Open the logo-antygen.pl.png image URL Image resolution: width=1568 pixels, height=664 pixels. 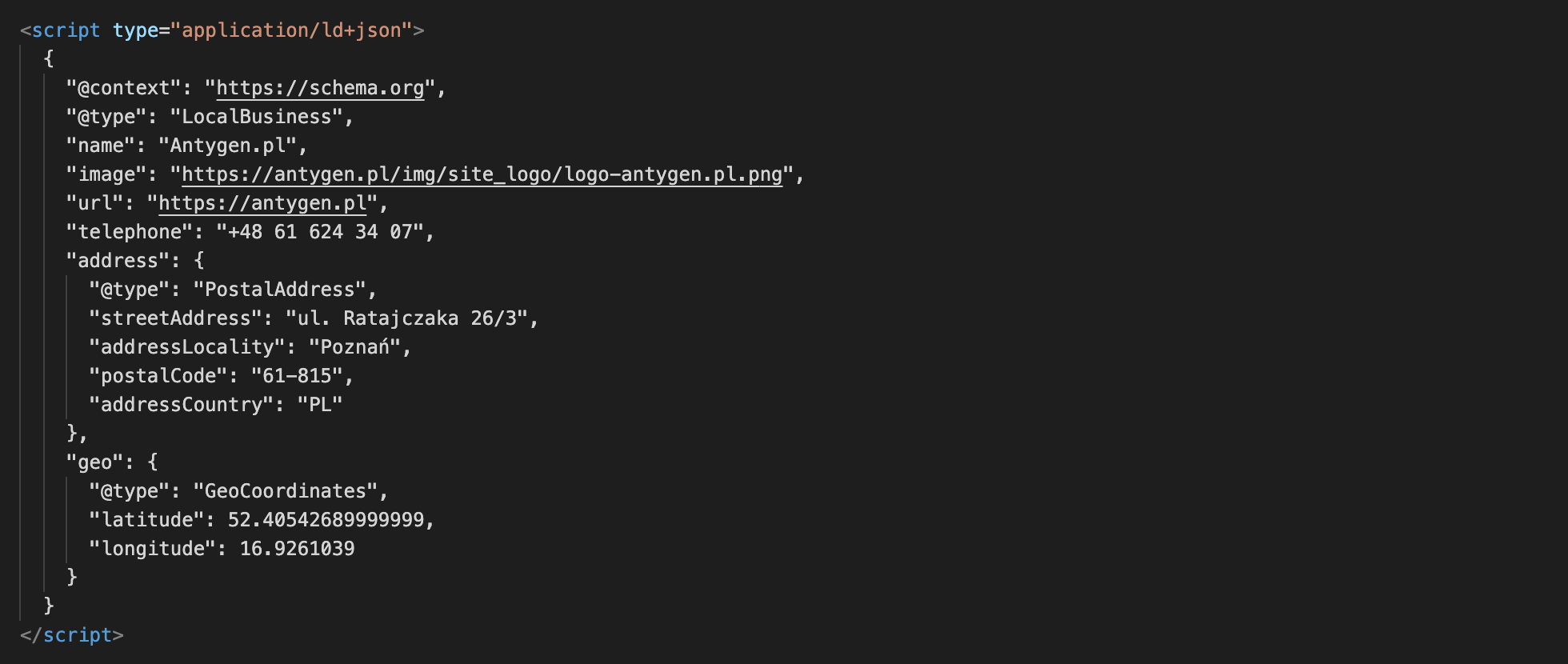pyautogui.click(x=482, y=174)
